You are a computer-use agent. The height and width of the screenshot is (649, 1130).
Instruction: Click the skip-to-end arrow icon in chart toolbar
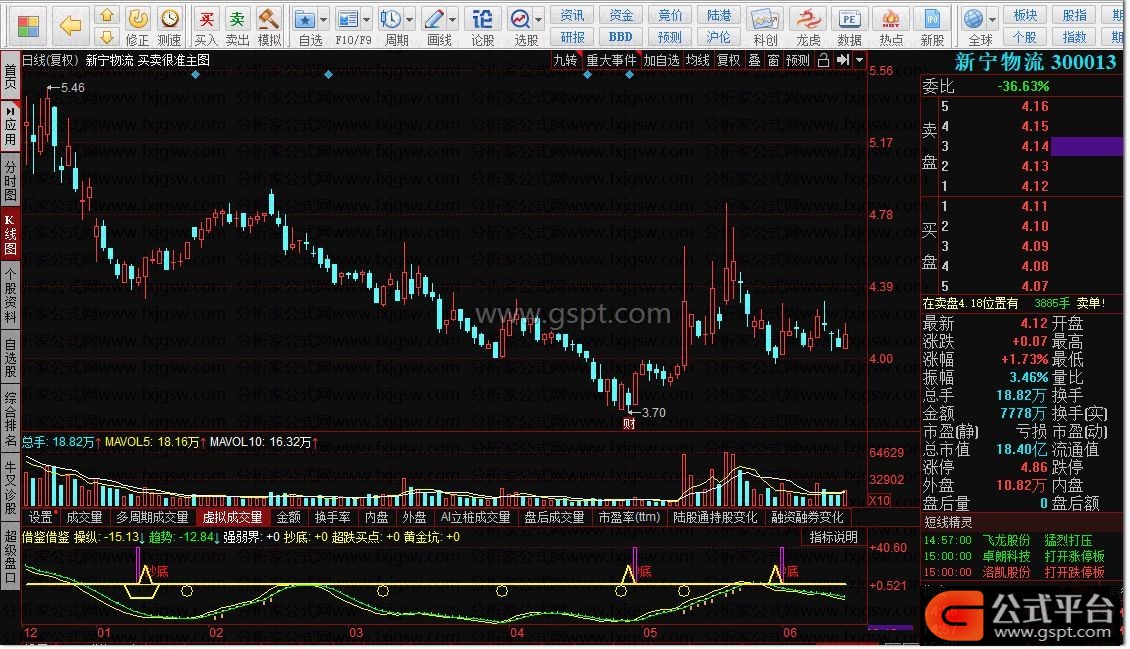pos(842,61)
